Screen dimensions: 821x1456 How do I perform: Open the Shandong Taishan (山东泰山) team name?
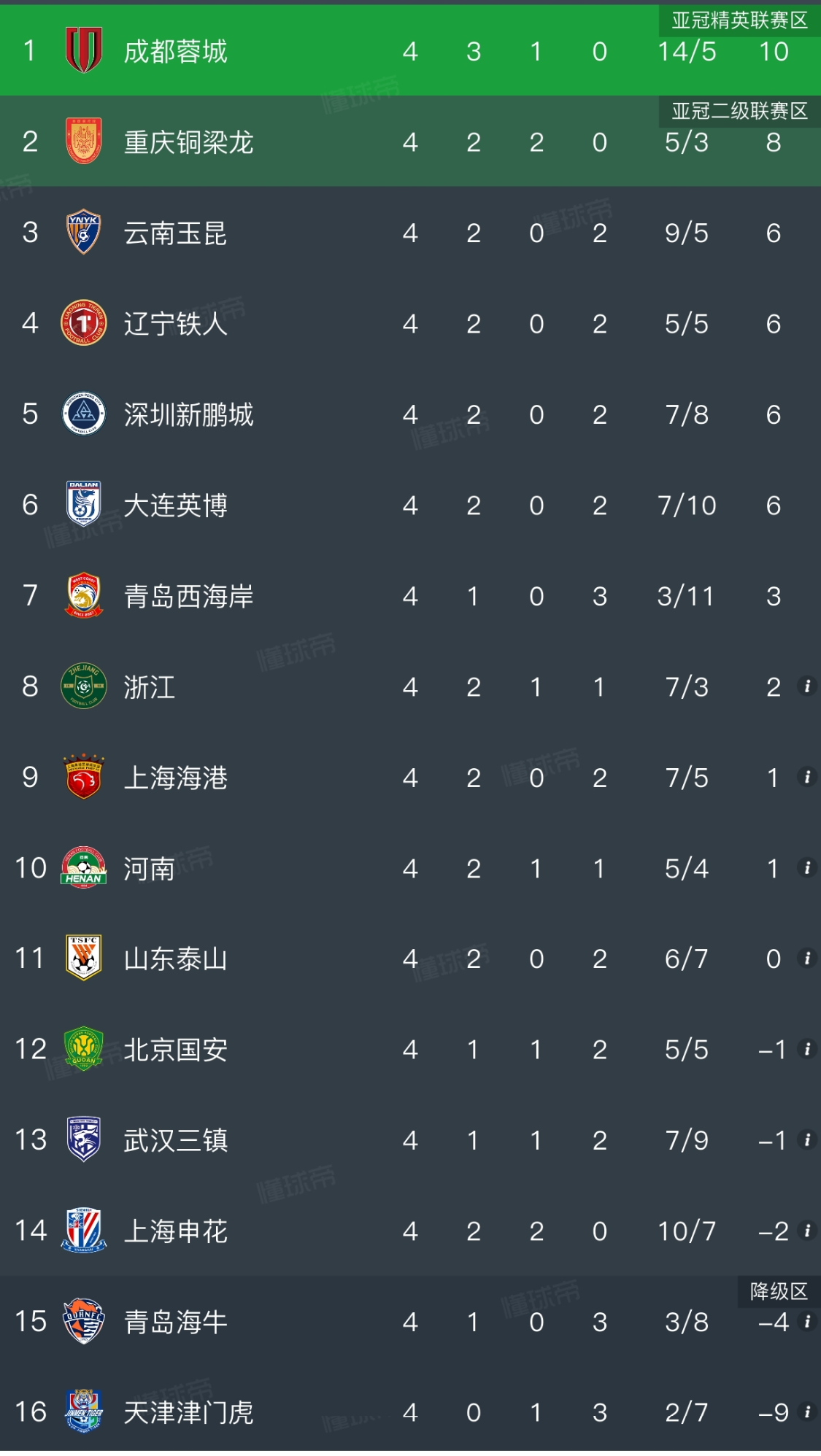pyautogui.click(x=175, y=959)
